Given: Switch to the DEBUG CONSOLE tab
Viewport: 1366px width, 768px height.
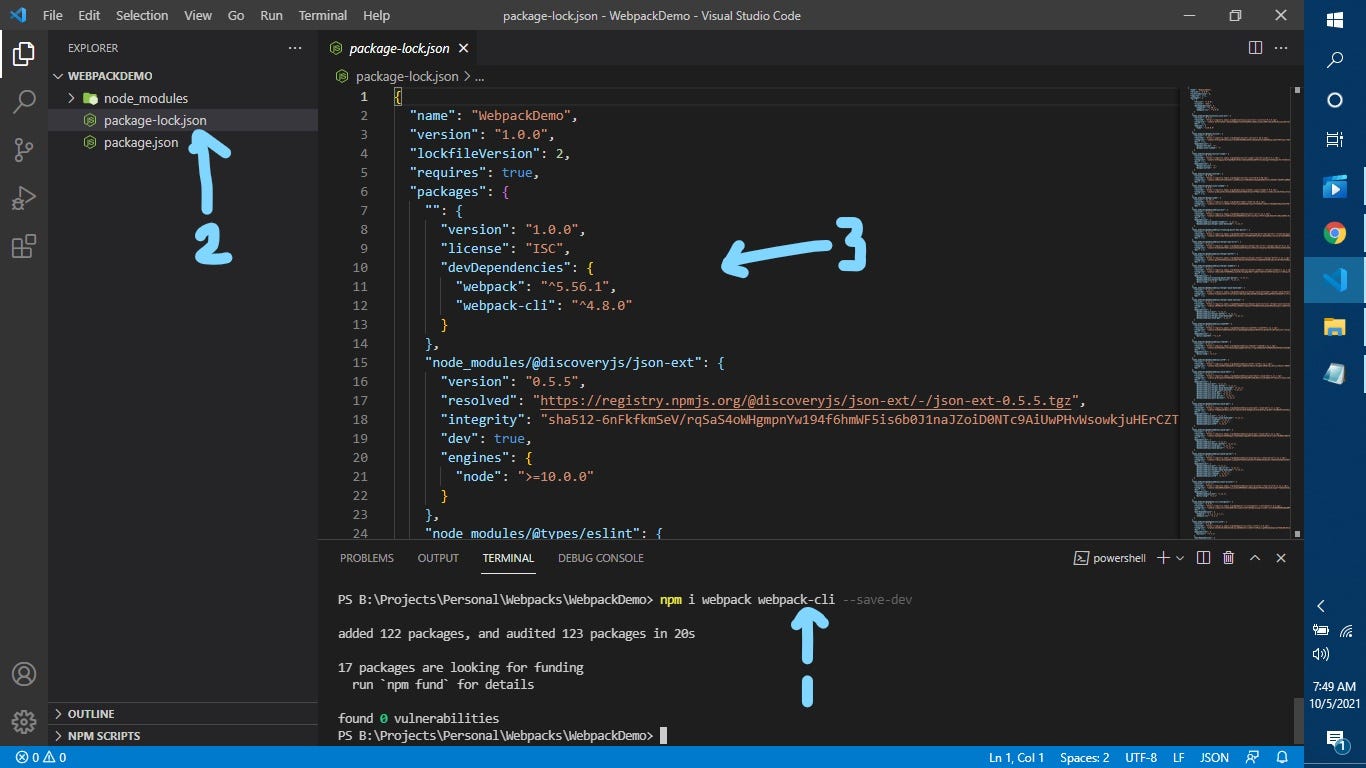Looking at the screenshot, I should 601,558.
